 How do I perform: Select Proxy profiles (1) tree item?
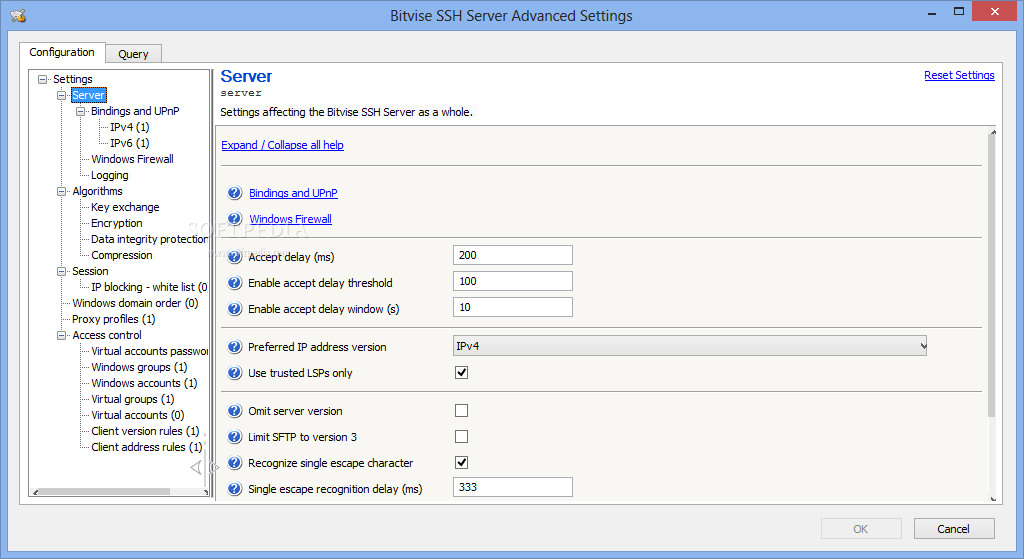pyautogui.click(x=114, y=319)
